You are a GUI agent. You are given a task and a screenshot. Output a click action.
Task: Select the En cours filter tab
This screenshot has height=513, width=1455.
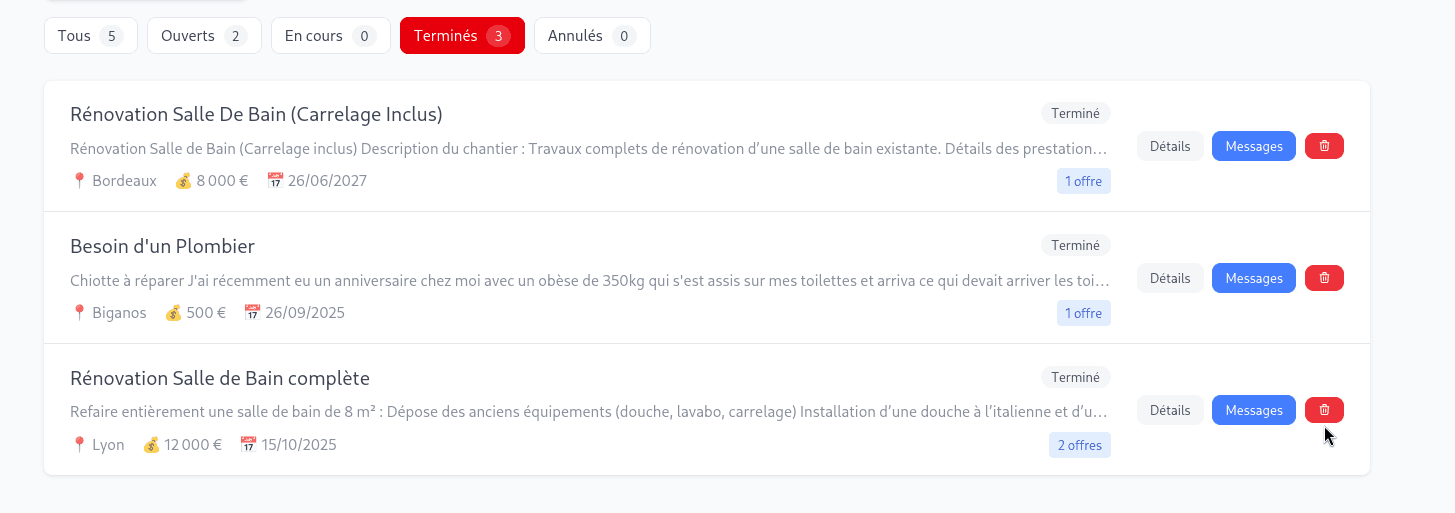(x=330, y=36)
